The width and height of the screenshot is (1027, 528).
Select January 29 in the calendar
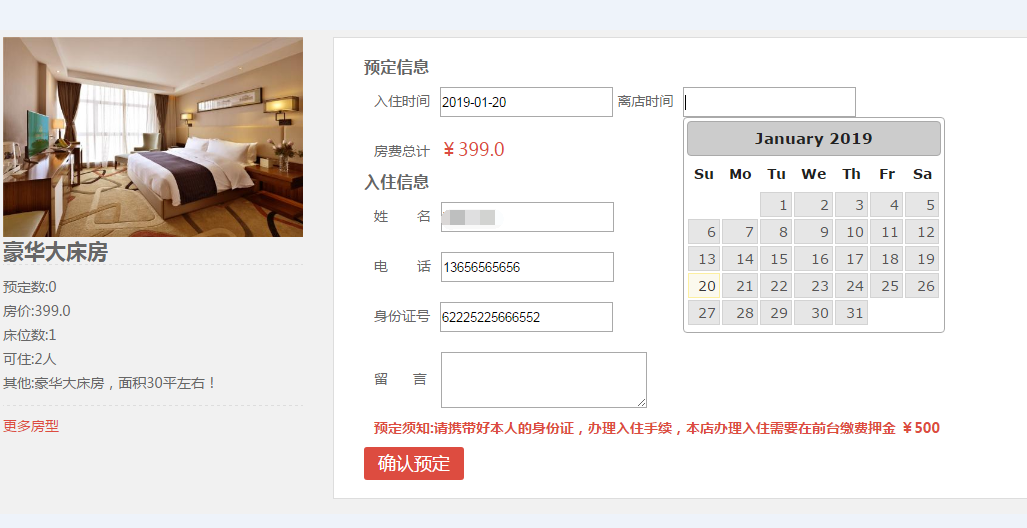776,312
